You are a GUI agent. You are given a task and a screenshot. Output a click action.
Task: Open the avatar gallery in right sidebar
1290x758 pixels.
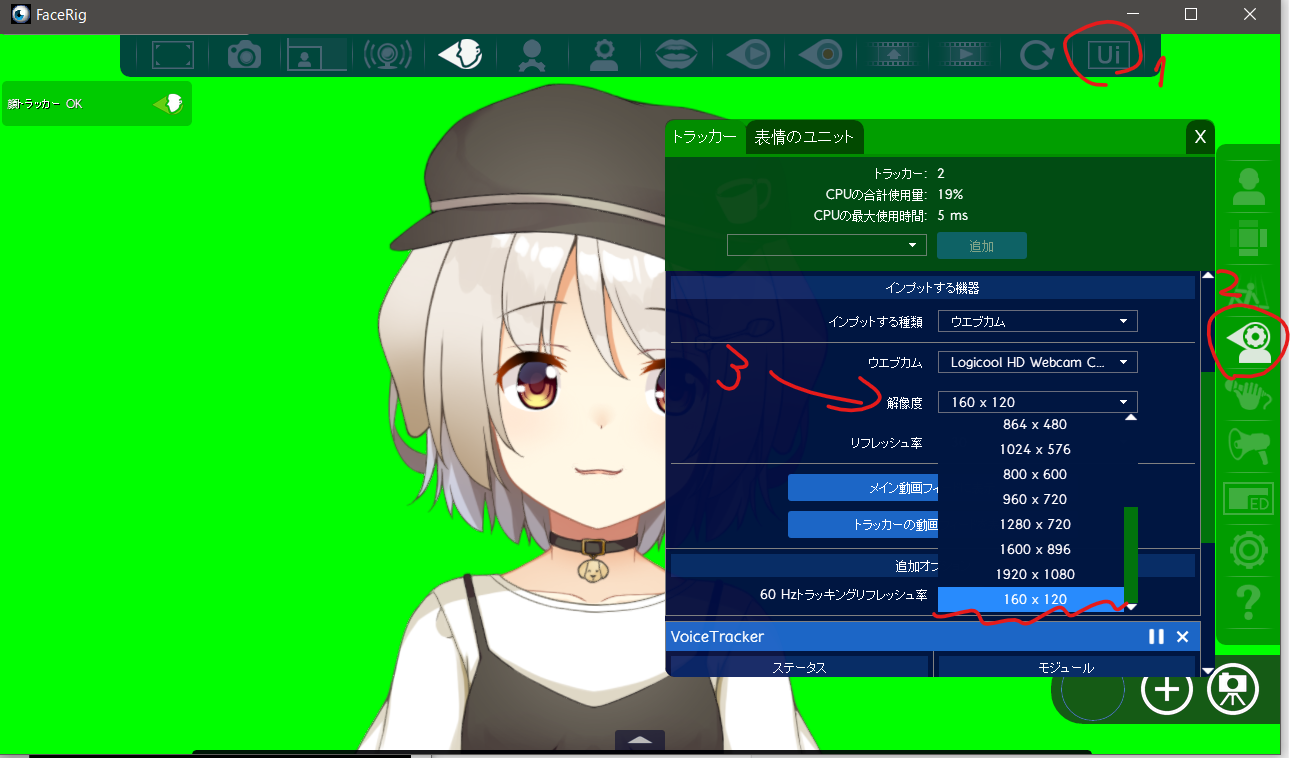[1248, 186]
